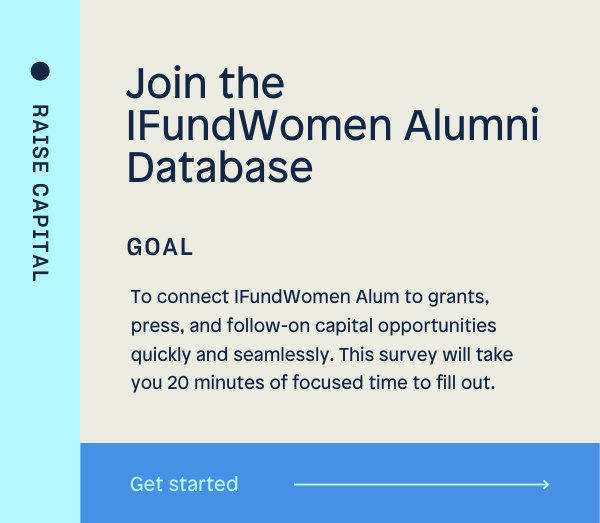Image resolution: width=600 pixels, height=523 pixels.
Task: Click the light cyan sidebar strip
Action: (x=40, y=261)
